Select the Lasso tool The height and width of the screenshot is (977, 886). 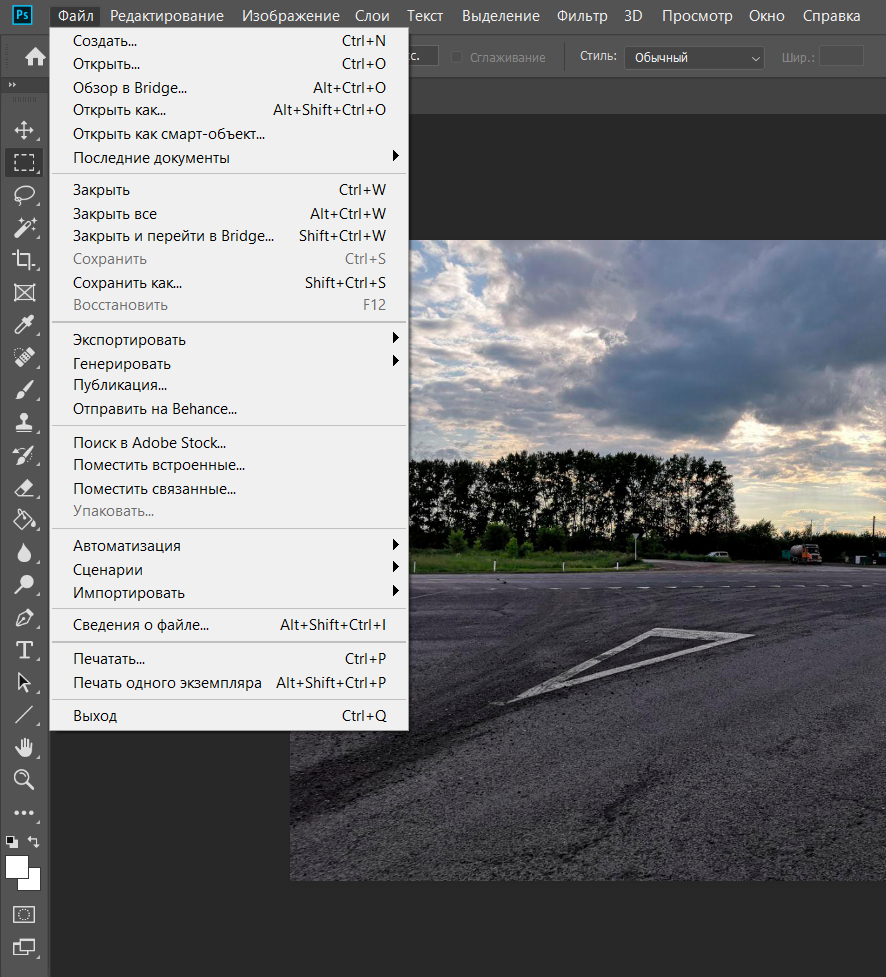(24, 195)
